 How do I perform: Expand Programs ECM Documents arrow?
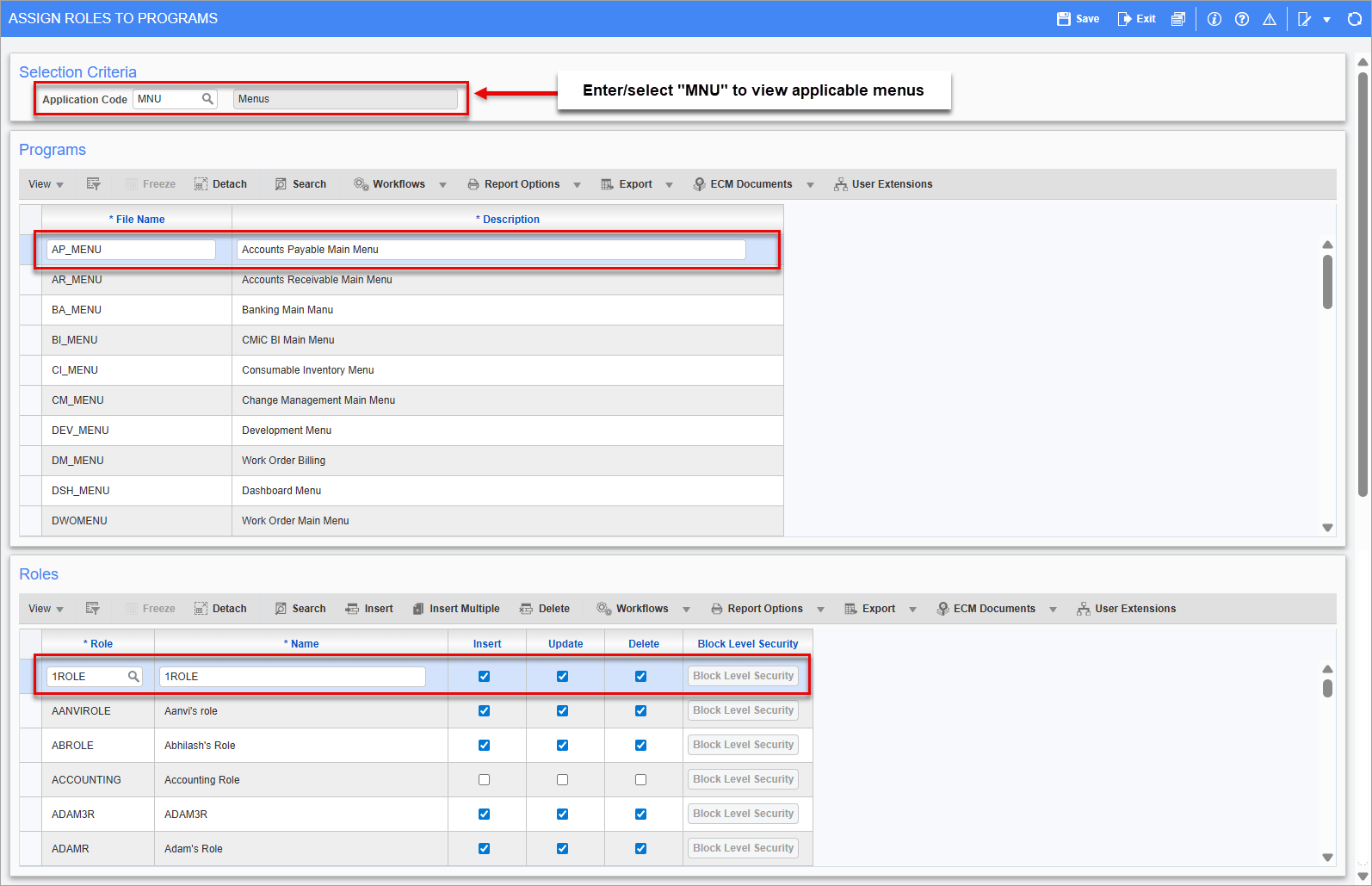pyautogui.click(x=811, y=185)
